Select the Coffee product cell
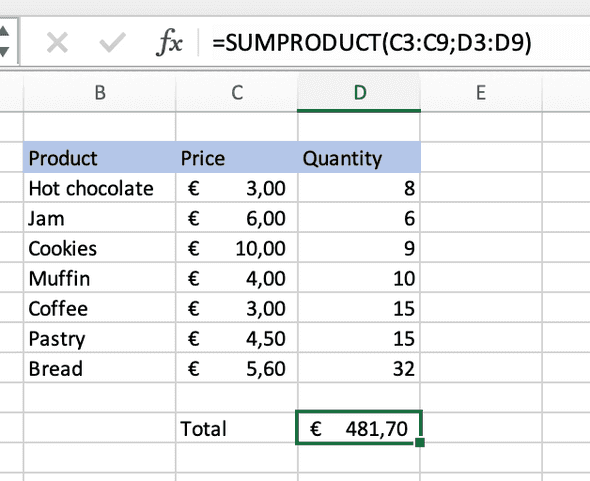Screen dimensions: 590x481 pyautogui.click(x=99, y=308)
